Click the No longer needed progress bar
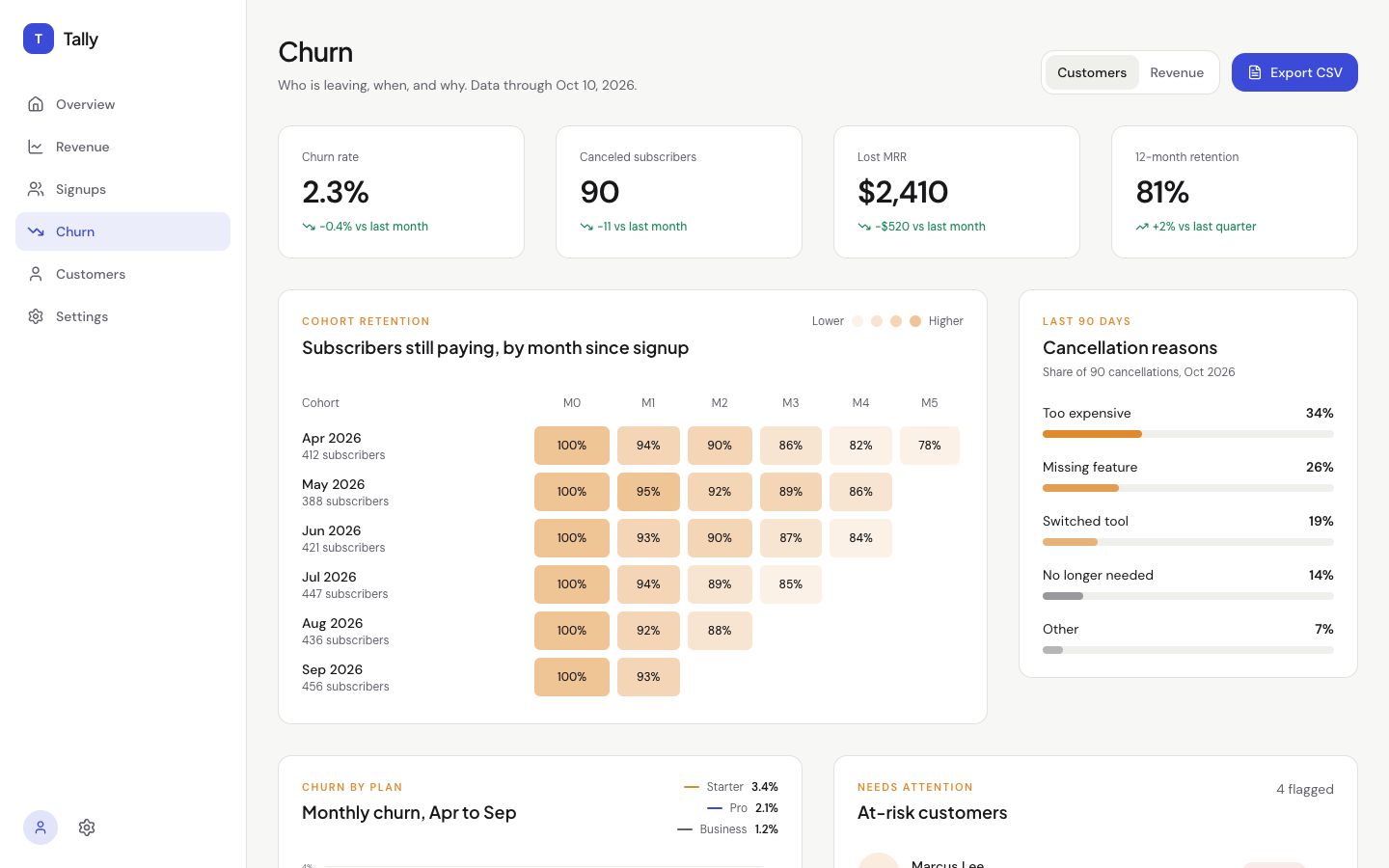 coord(1188,596)
